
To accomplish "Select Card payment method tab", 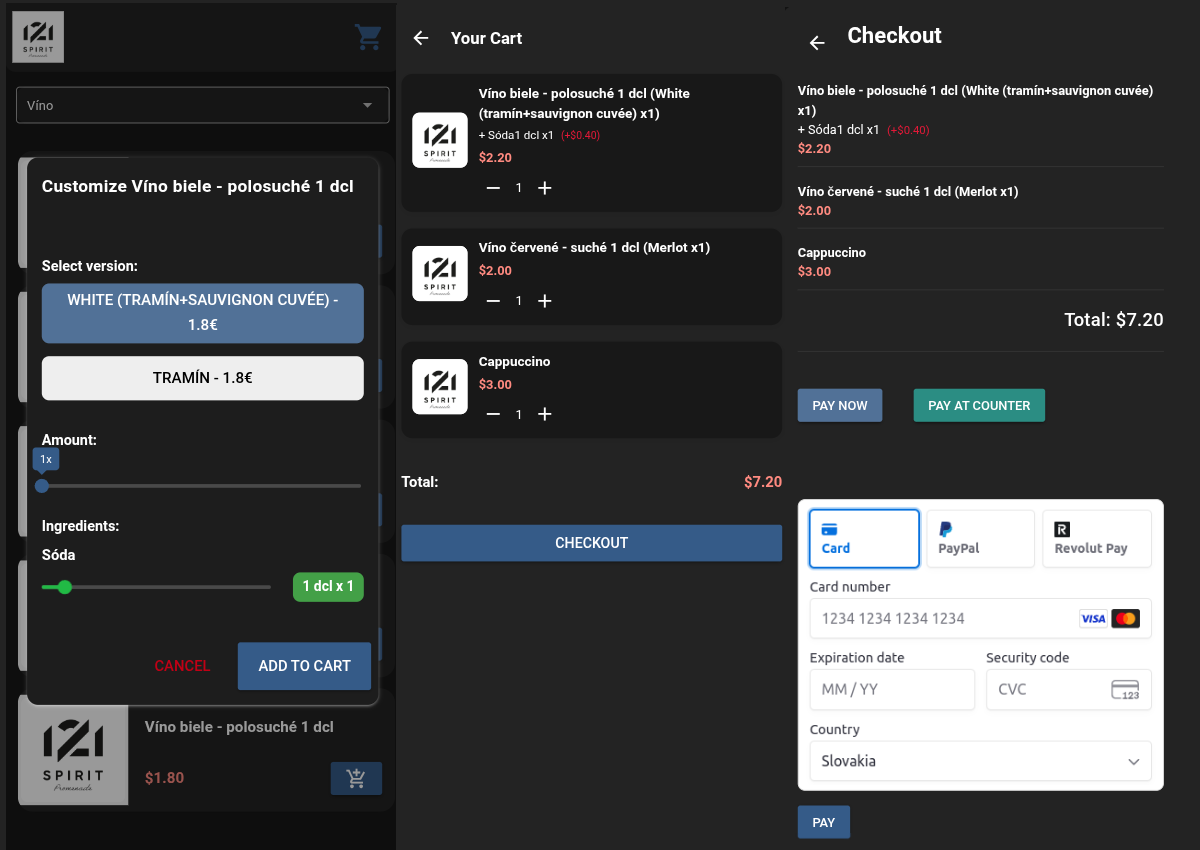I will pos(864,538).
